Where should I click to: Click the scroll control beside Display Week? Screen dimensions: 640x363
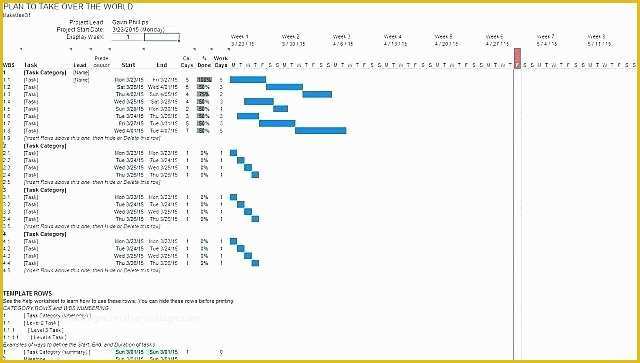[x=162, y=37]
